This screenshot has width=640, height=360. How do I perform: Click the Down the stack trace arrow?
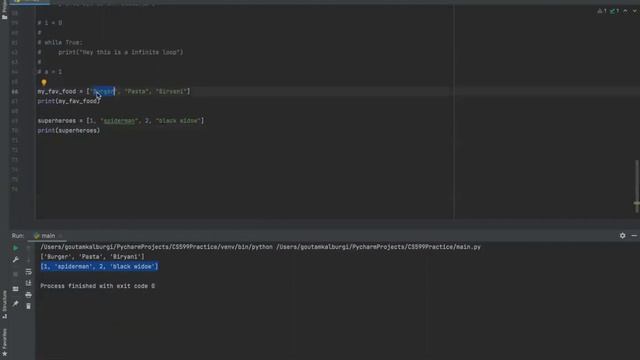(x=29, y=260)
